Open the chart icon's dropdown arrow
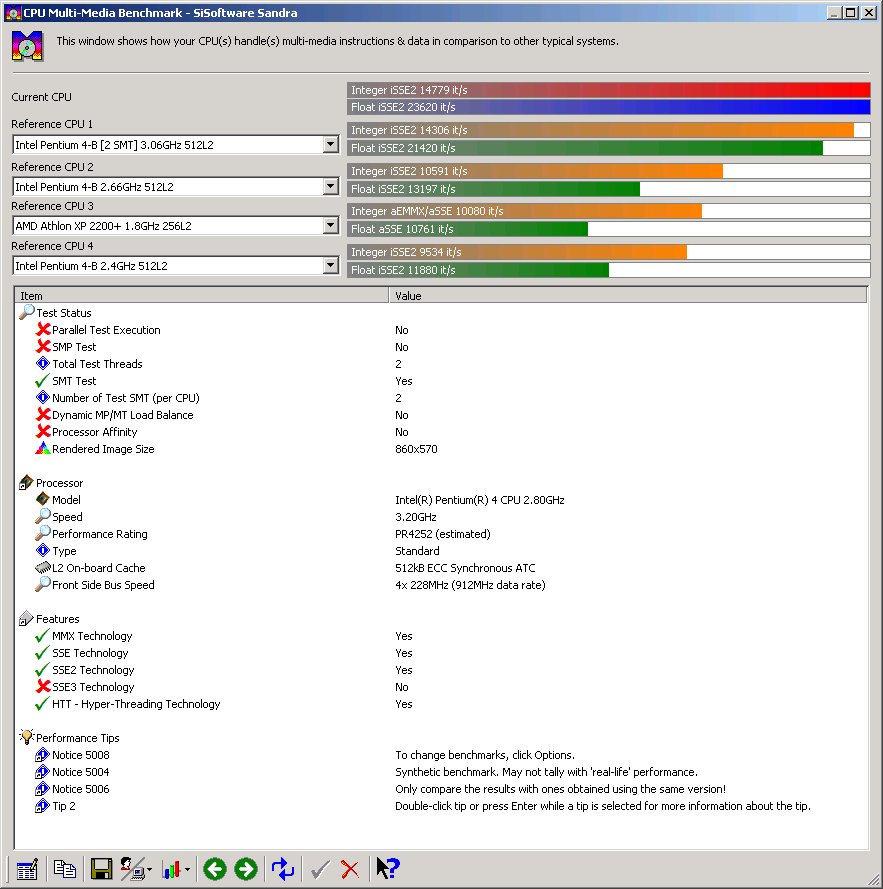The image size is (883, 889). (187, 870)
